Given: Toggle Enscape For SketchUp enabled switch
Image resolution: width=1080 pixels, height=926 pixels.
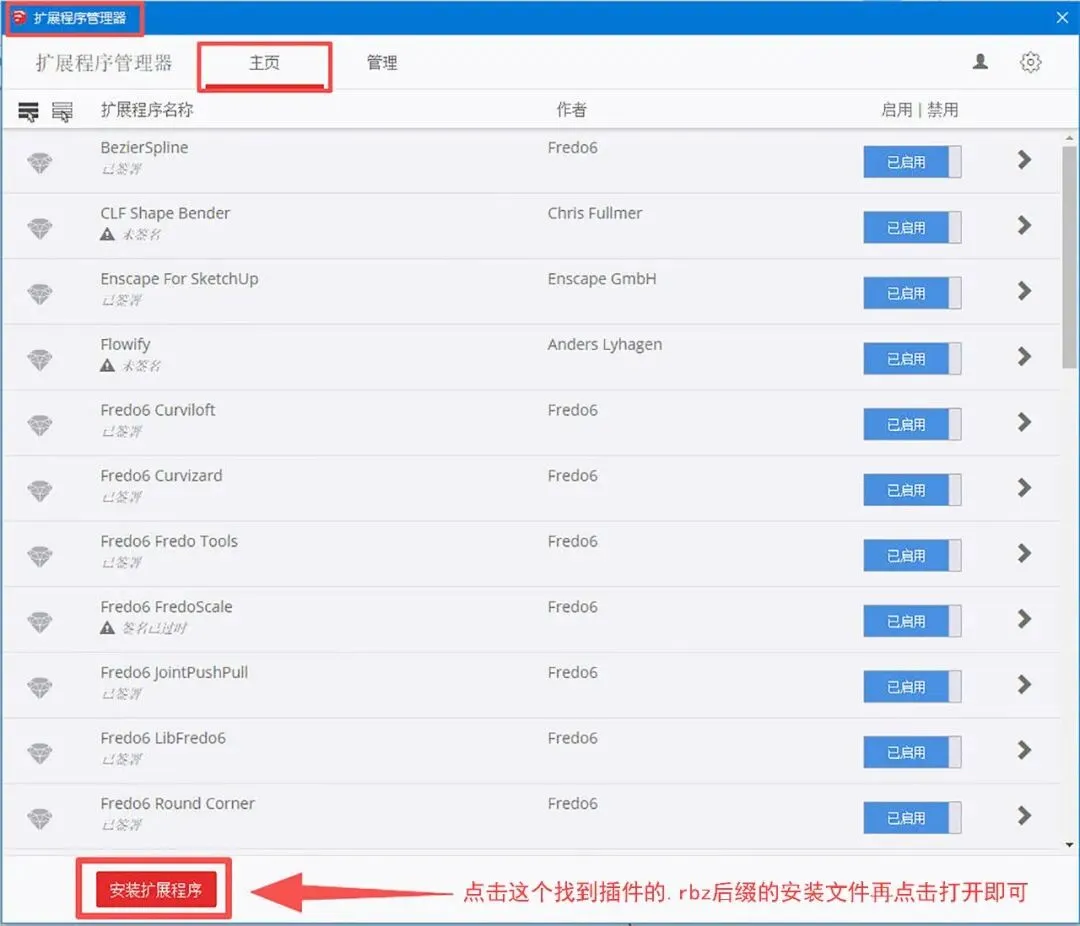Looking at the screenshot, I should click(912, 293).
